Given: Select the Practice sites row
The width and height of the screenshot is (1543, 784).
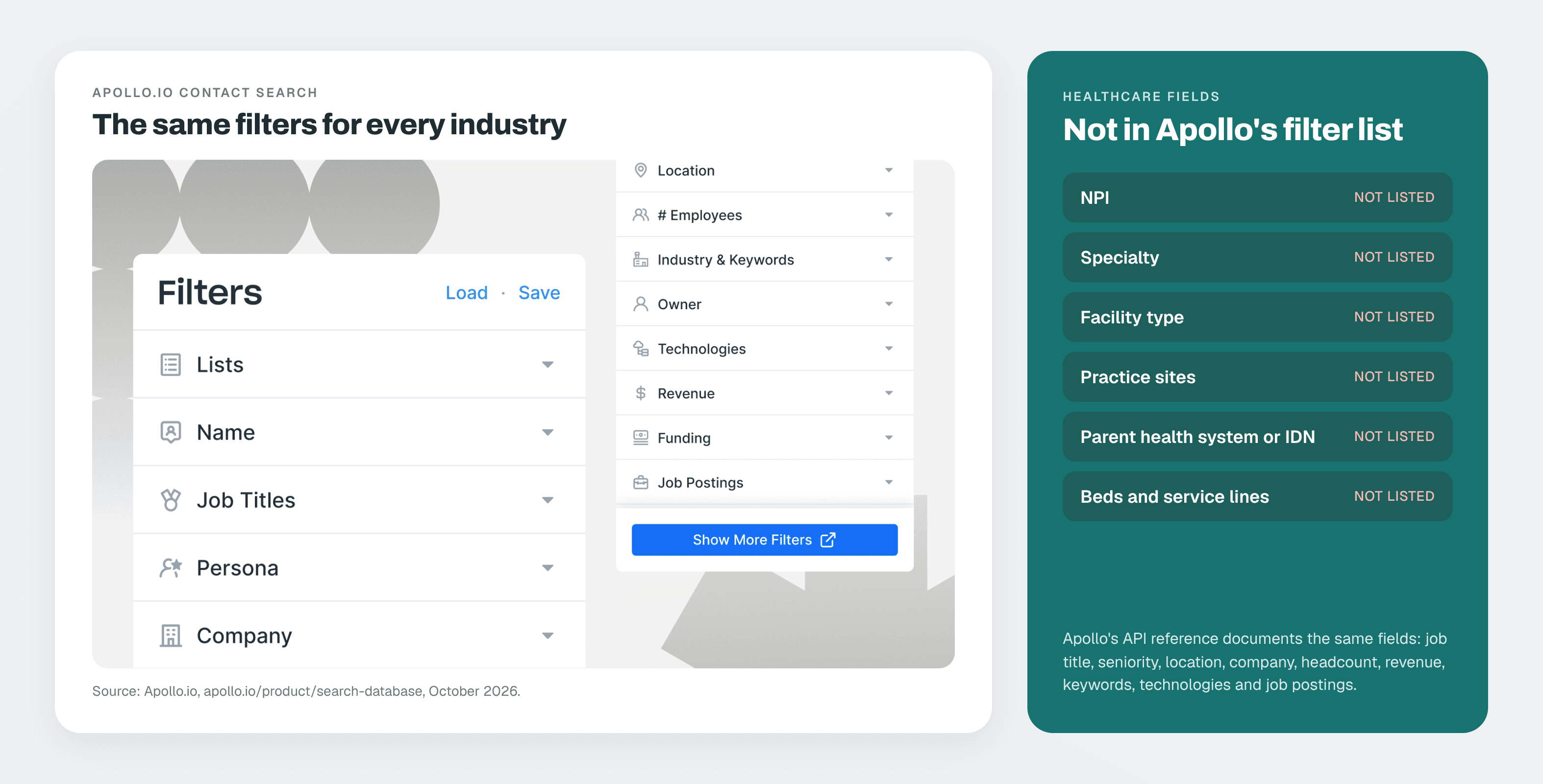Looking at the screenshot, I should (x=1257, y=377).
